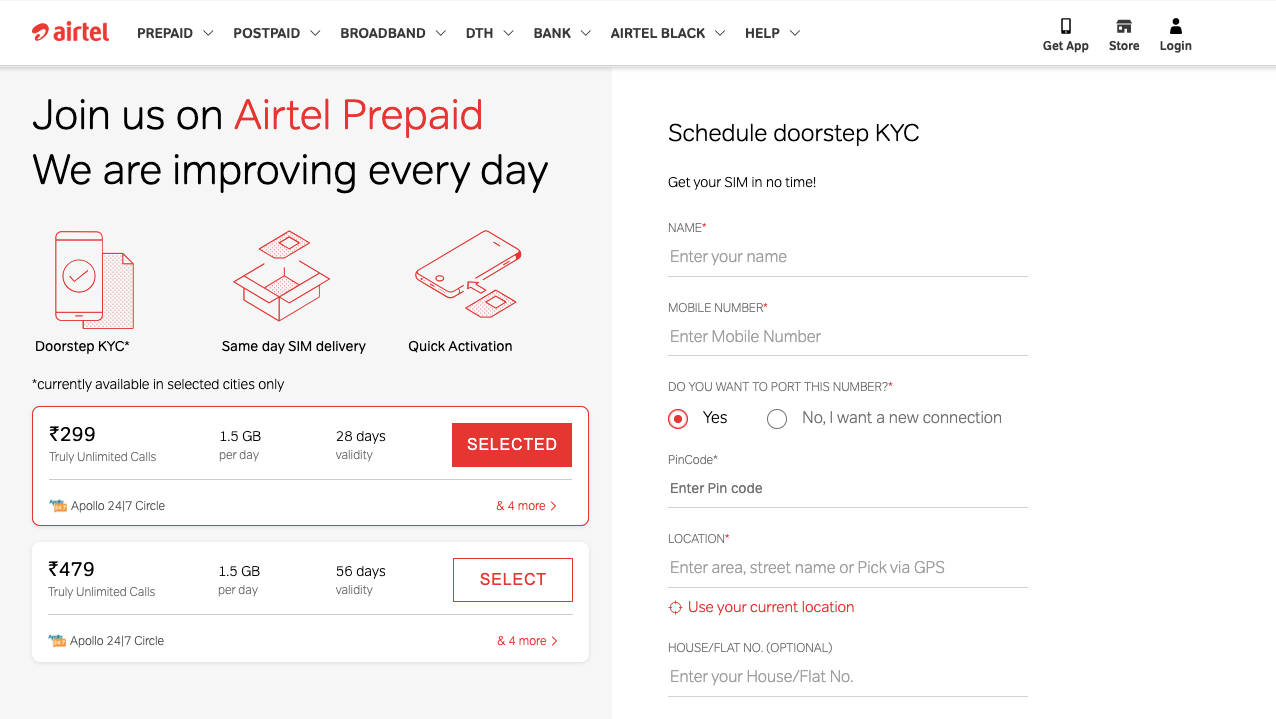Expand & 4 more on ₹479 plan
The image size is (1276, 719).
[527, 641]
